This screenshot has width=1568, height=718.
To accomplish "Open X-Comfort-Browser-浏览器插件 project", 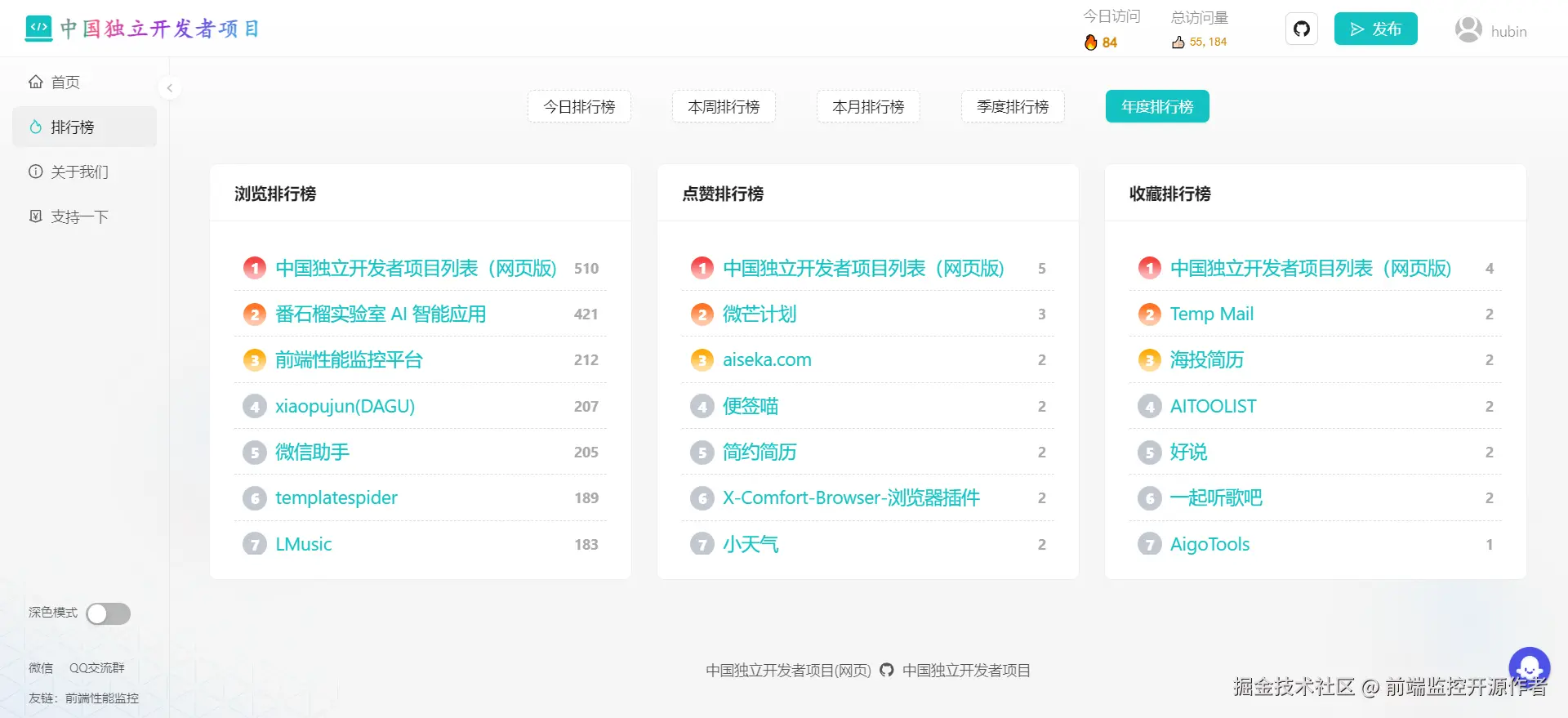I will tap(851, 498).
